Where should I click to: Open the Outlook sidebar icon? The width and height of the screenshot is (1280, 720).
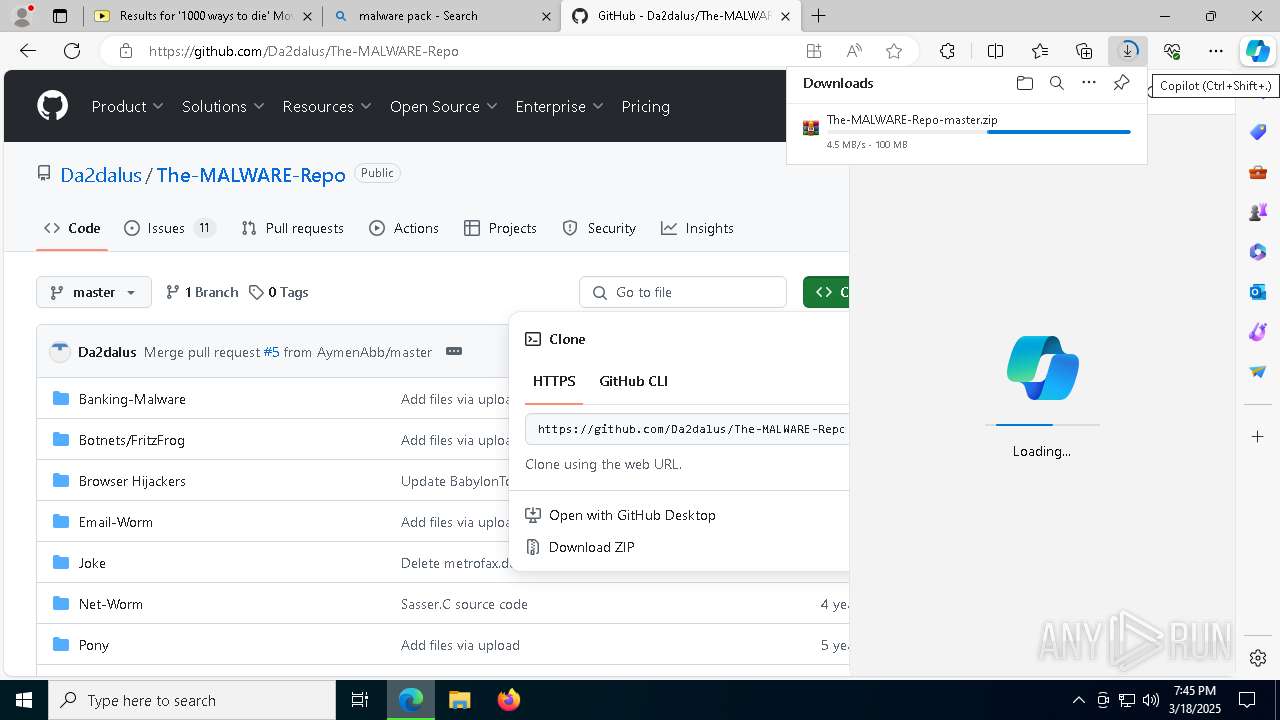click(x=1258, y=292)
